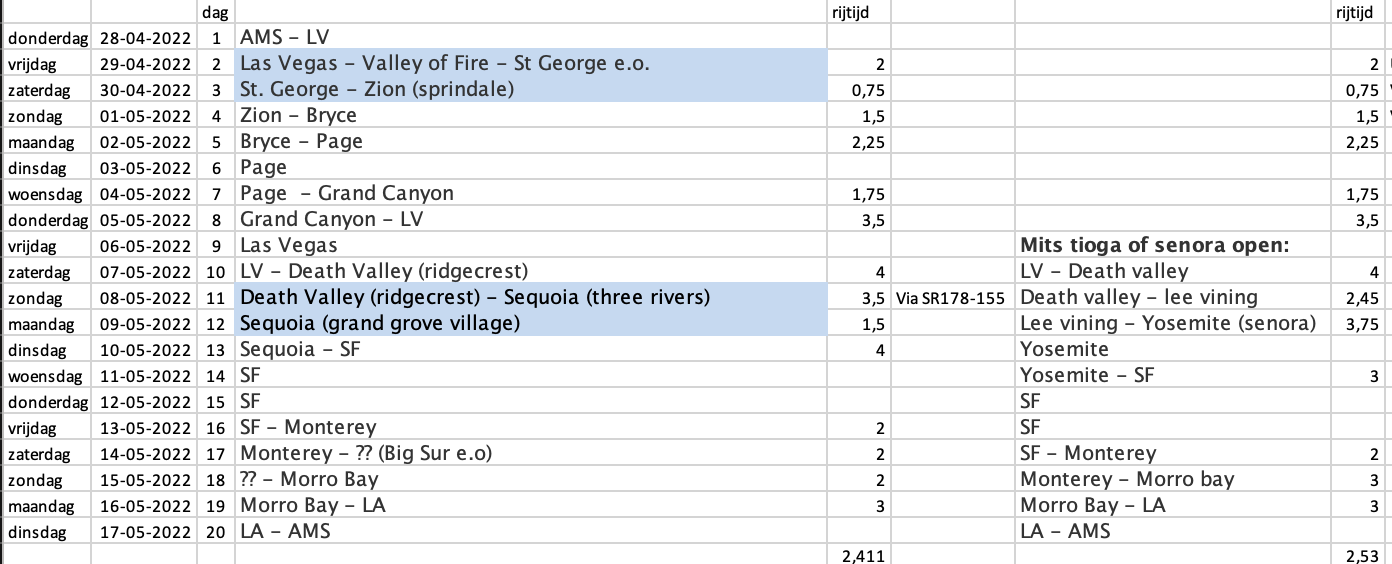Click the 'Death valley – lee vining' cell
This screenshot has height=564, width=1392.
pos(1139,297)
